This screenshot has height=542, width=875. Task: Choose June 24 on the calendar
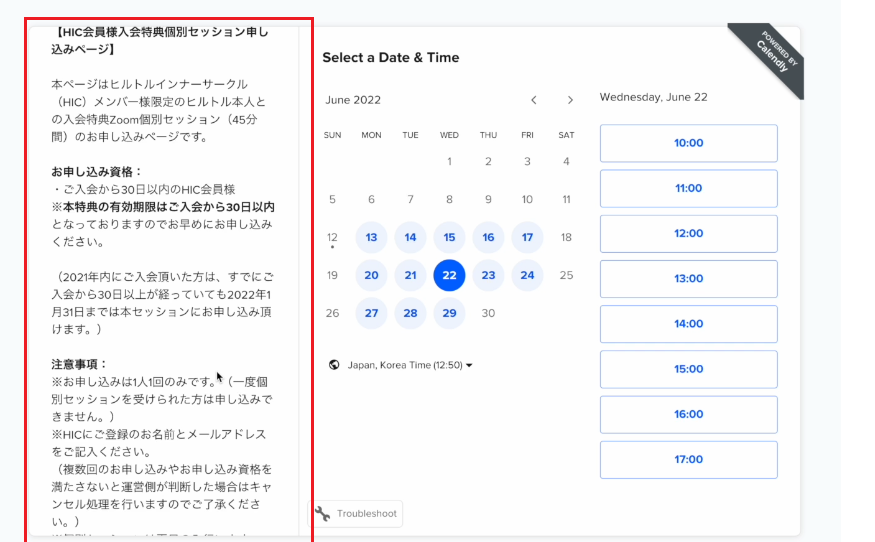[x=527, y=275]
